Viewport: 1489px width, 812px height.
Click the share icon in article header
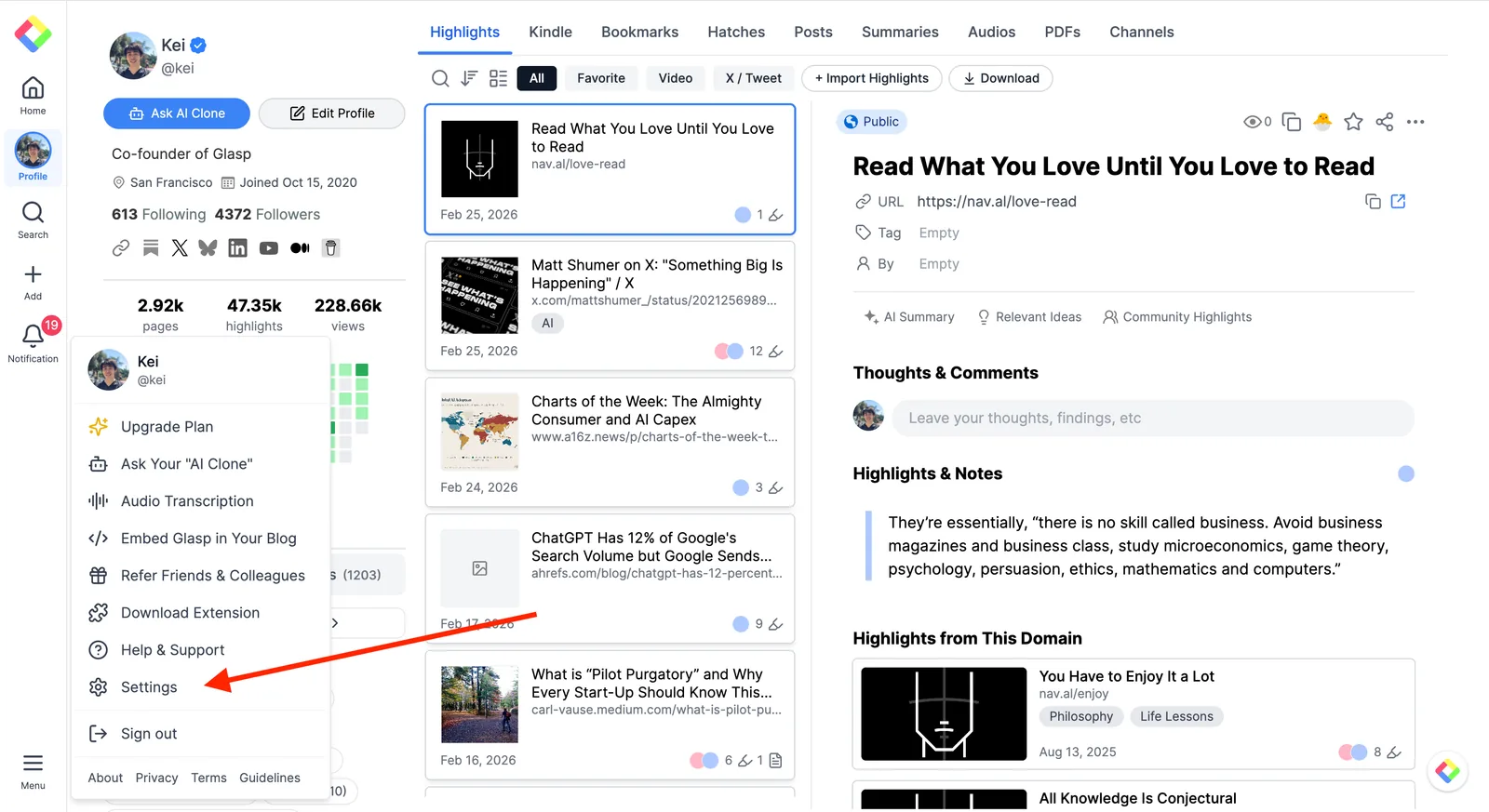pos(1385,122)
